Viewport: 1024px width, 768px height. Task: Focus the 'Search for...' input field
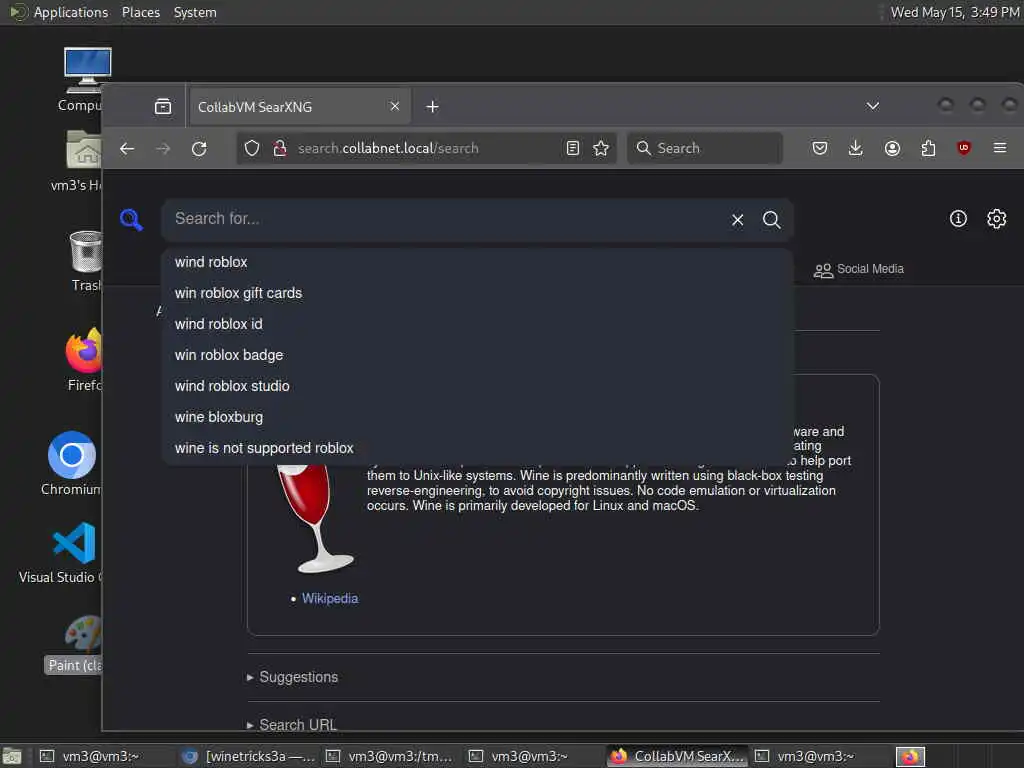click(444, 219)
